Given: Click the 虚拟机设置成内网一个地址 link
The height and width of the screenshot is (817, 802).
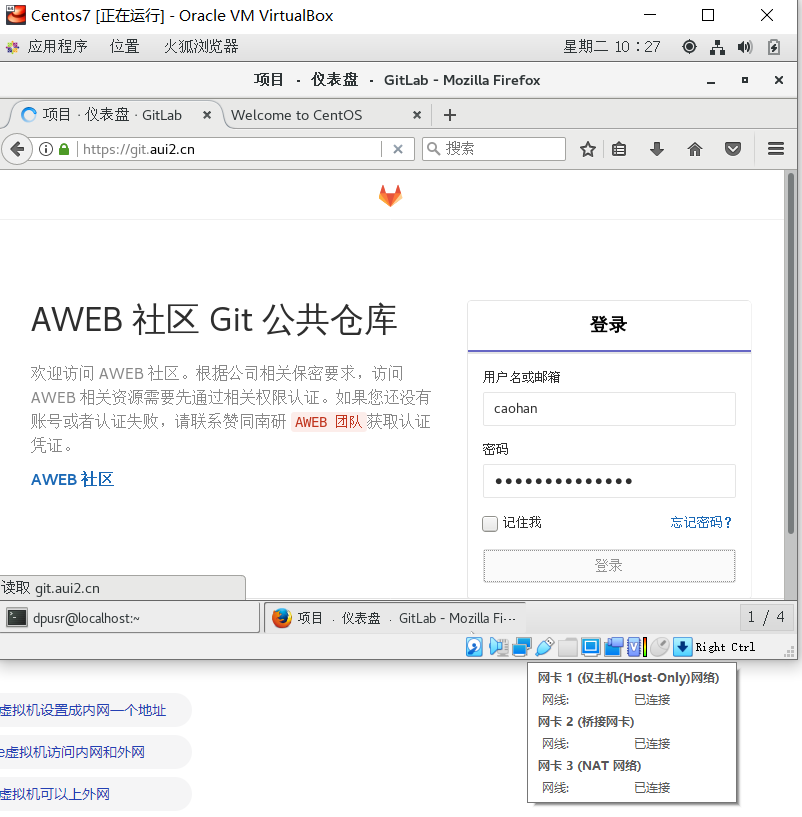Looking at the screenshot, I should (83, 710).
